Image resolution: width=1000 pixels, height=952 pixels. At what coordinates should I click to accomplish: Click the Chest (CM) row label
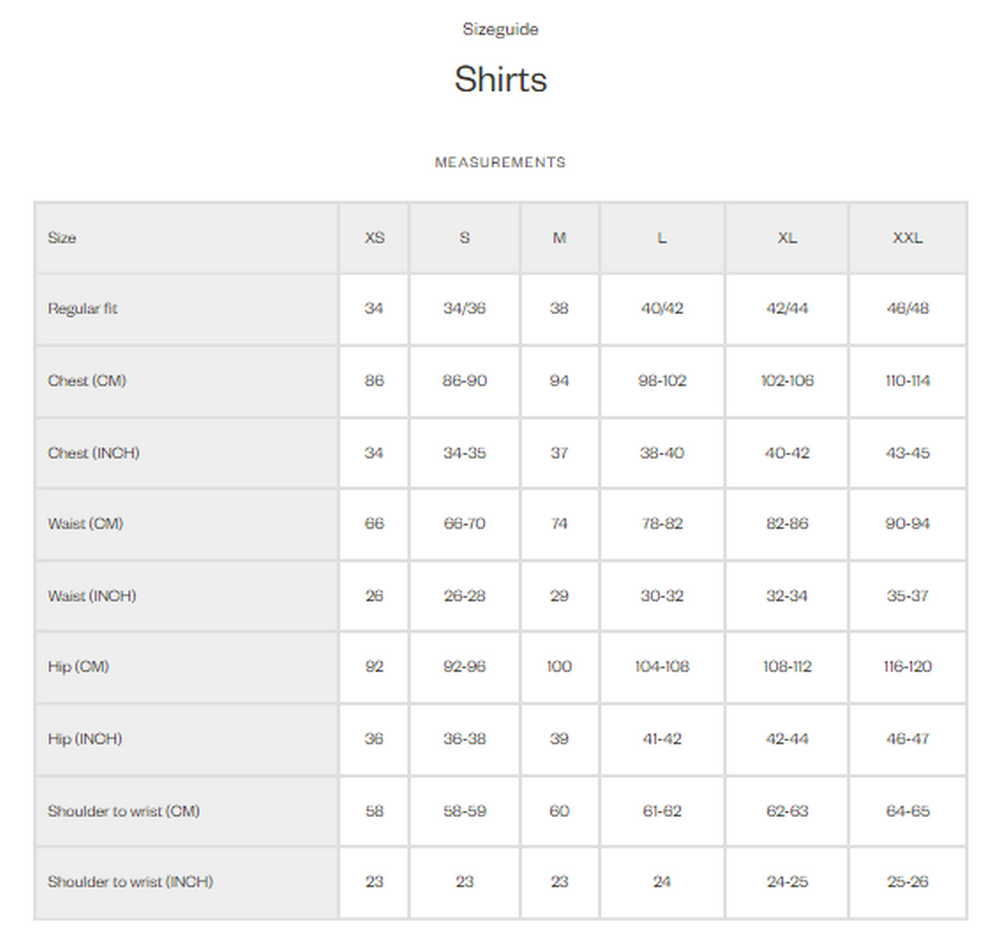(x=87, y=381)
